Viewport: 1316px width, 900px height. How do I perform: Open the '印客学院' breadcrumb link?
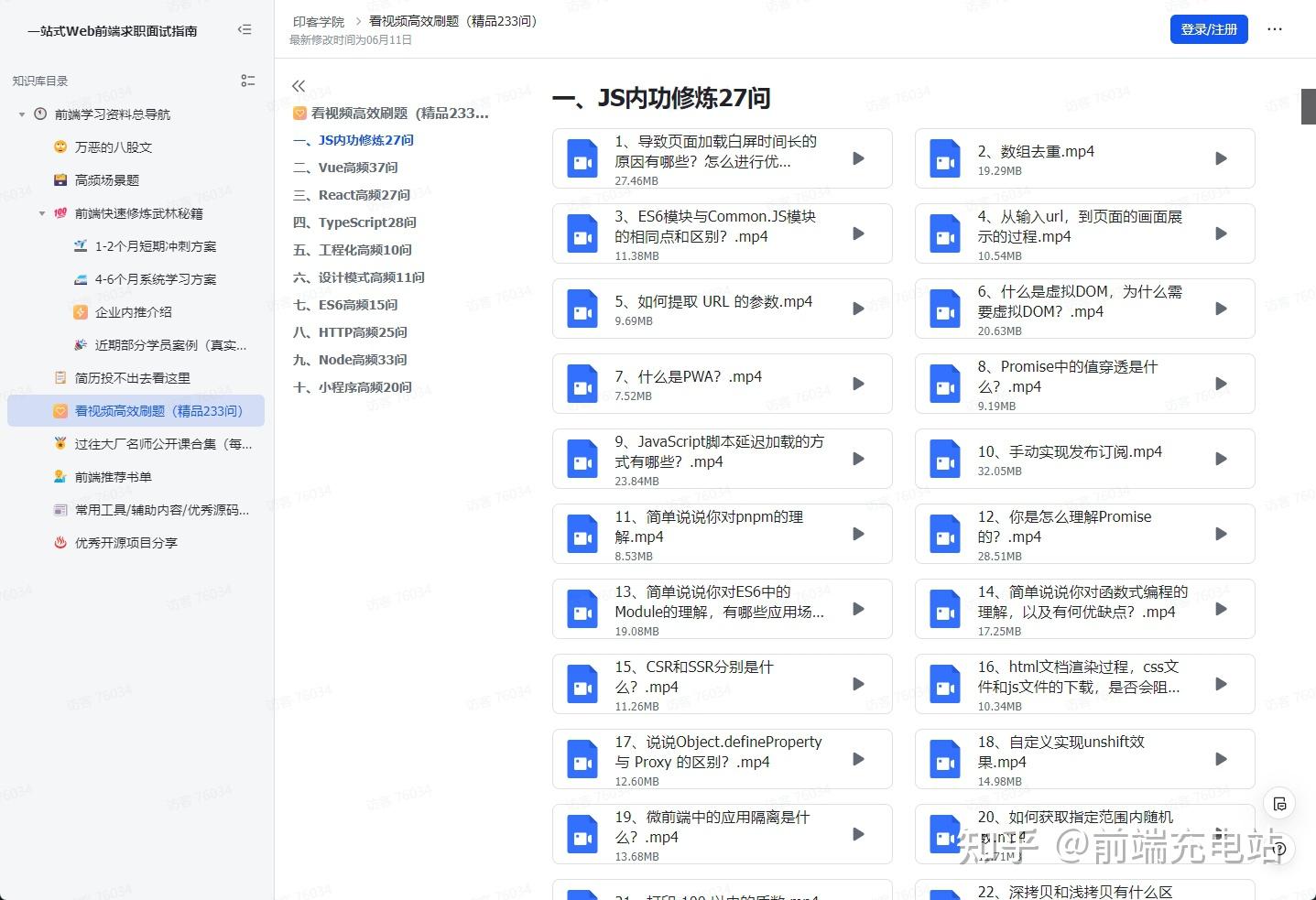[319, 21]
